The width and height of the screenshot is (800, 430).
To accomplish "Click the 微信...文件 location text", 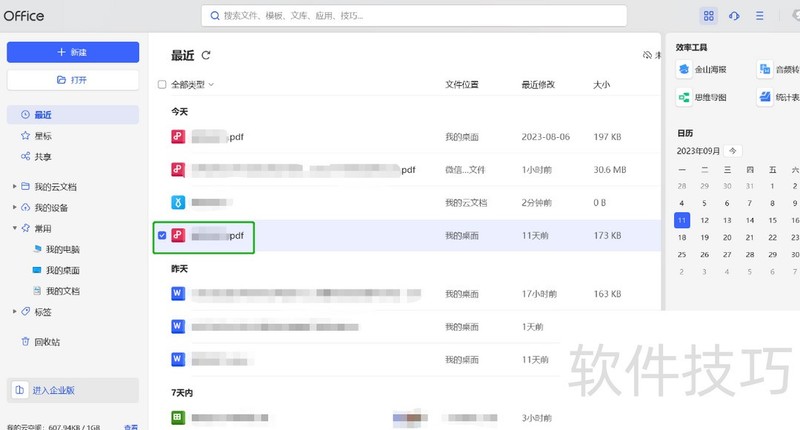I will pos(465,170).
